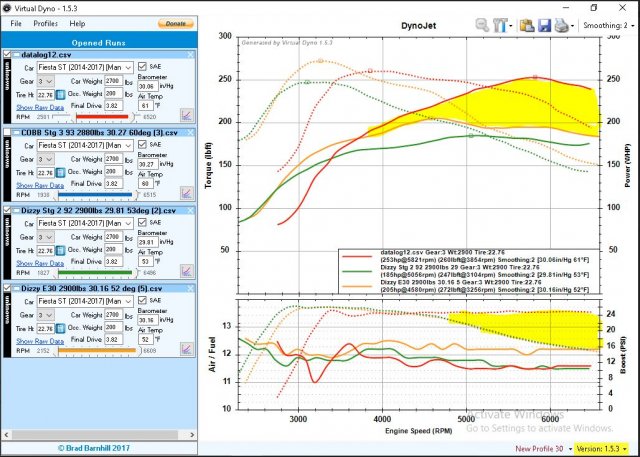Uncheck the Dizzy E30 run visibility checkbox
This screenshot has height=457, width=640.
tap(7, 288)
